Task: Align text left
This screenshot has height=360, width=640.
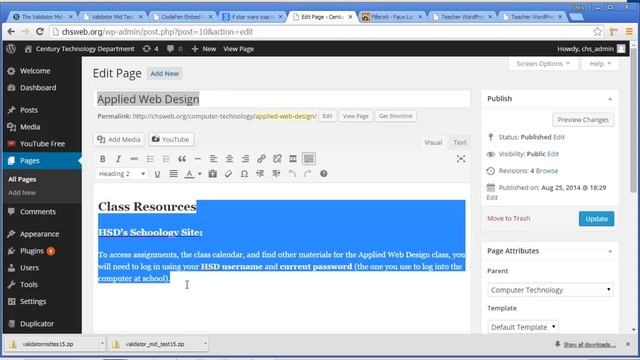Action: [x=213, y=159]
